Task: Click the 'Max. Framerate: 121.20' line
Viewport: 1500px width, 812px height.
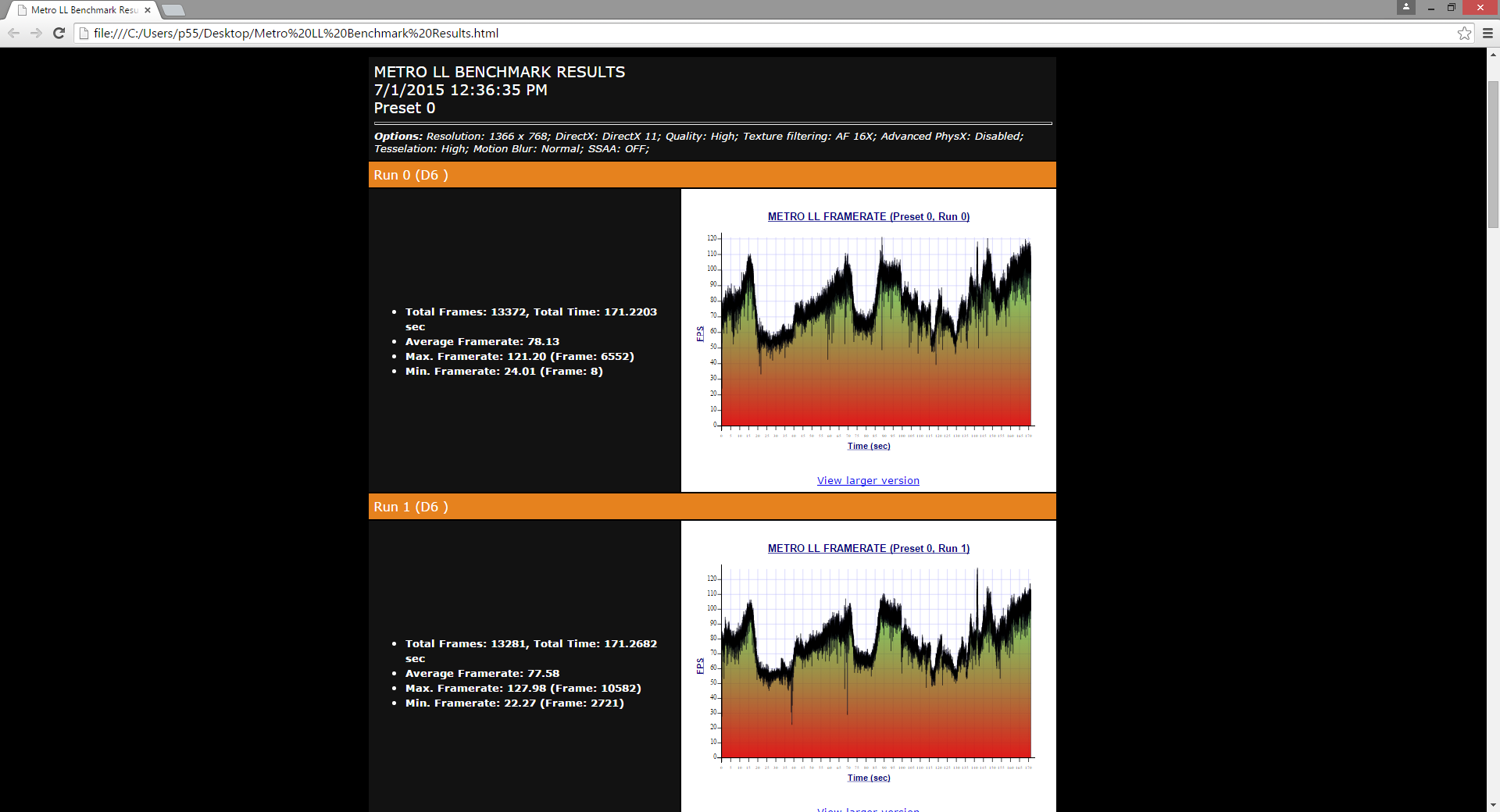Action: point(520,357)
